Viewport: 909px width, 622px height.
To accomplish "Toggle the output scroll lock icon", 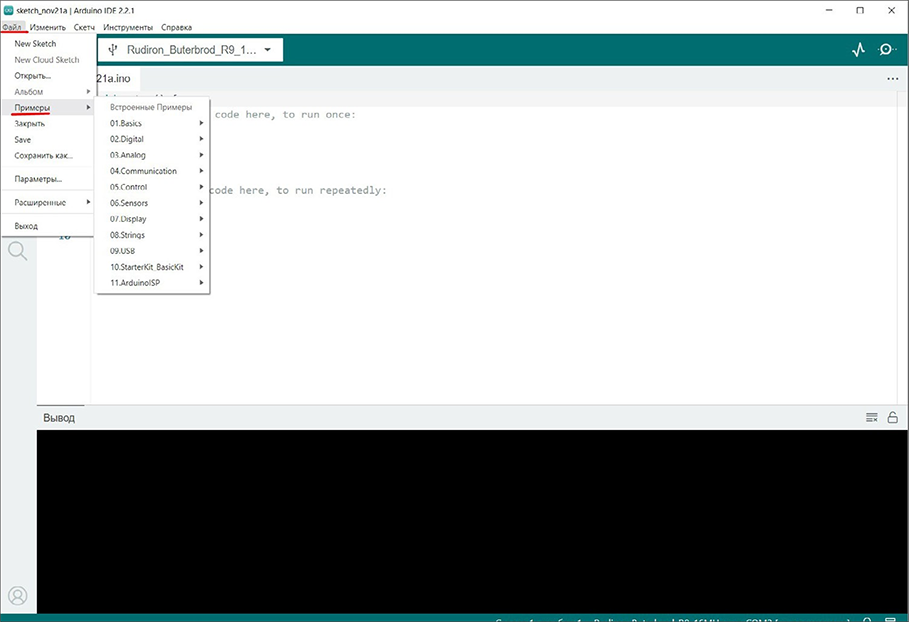I will pos(893,417).
